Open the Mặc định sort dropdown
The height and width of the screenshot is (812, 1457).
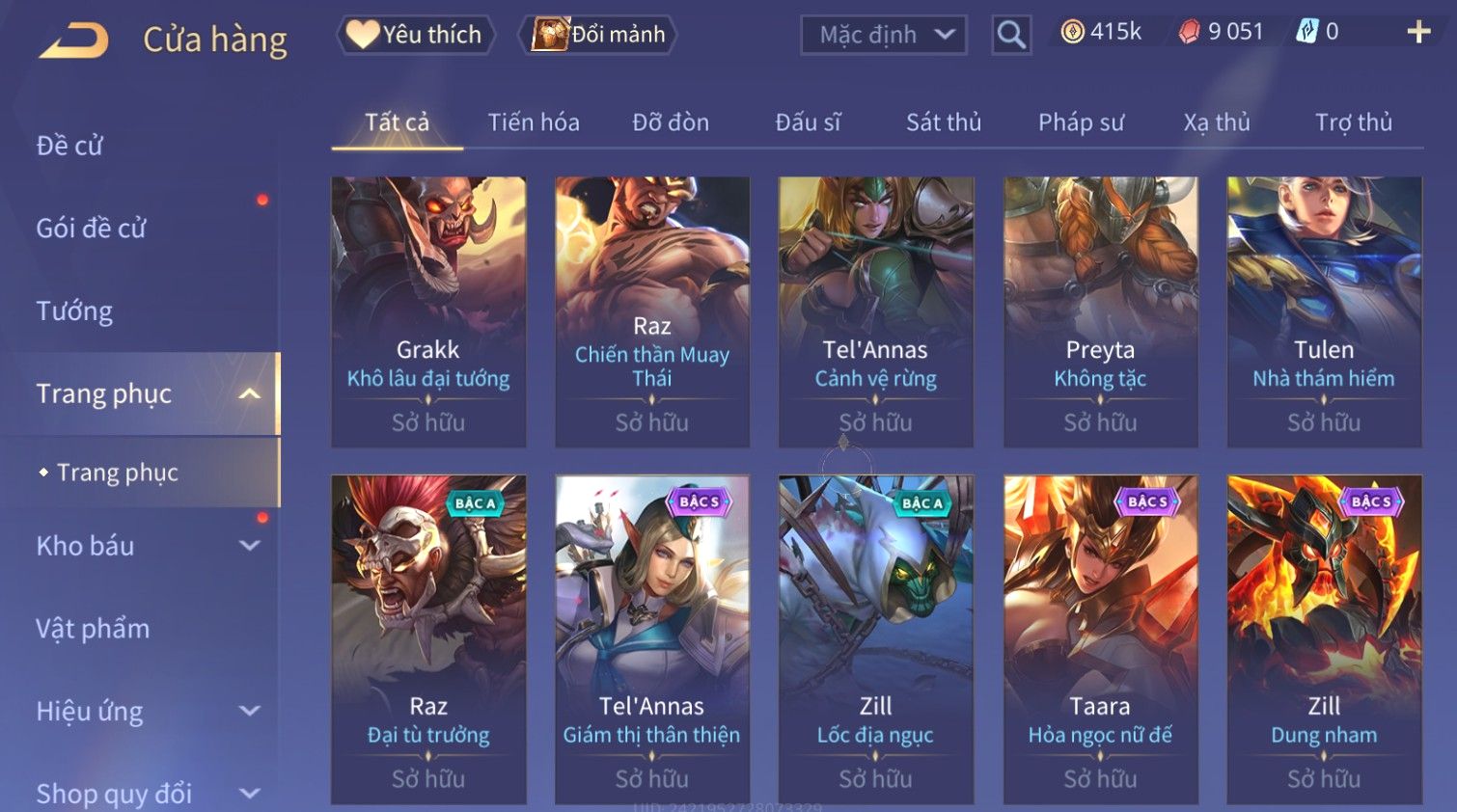(884, 35)
